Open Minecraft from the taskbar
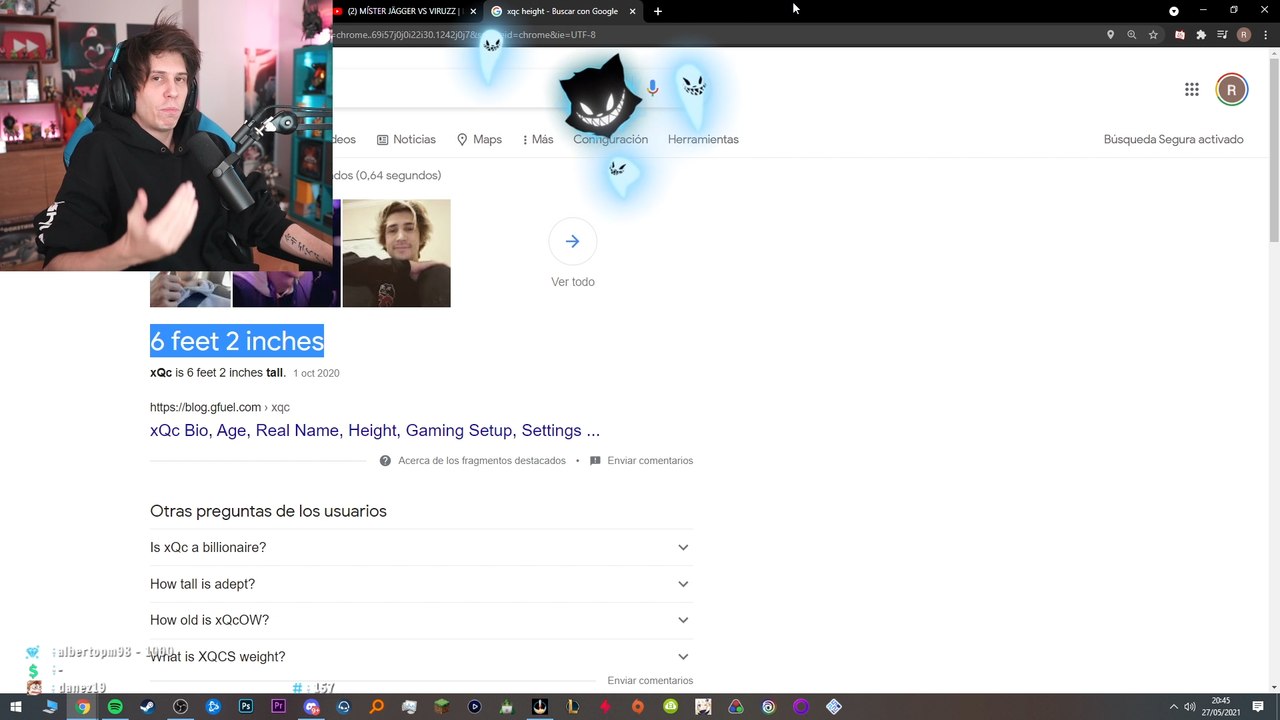The width and height of the screenshot is (1280, 720). point(442,707)
